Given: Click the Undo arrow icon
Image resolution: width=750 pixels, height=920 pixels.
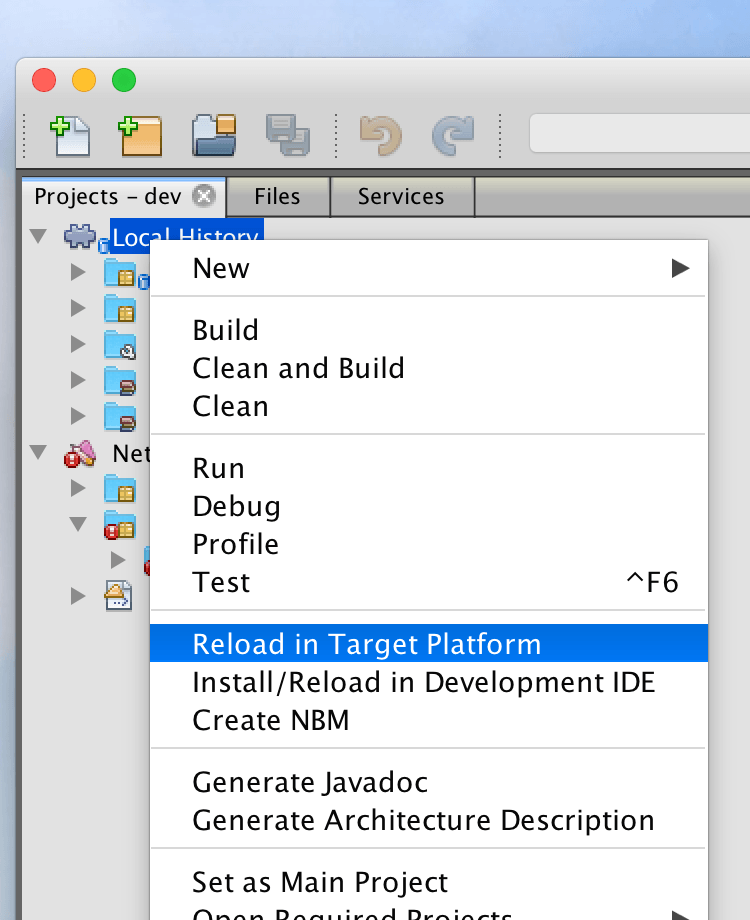Looking at the screenshot, I should (x=380, y=135).
